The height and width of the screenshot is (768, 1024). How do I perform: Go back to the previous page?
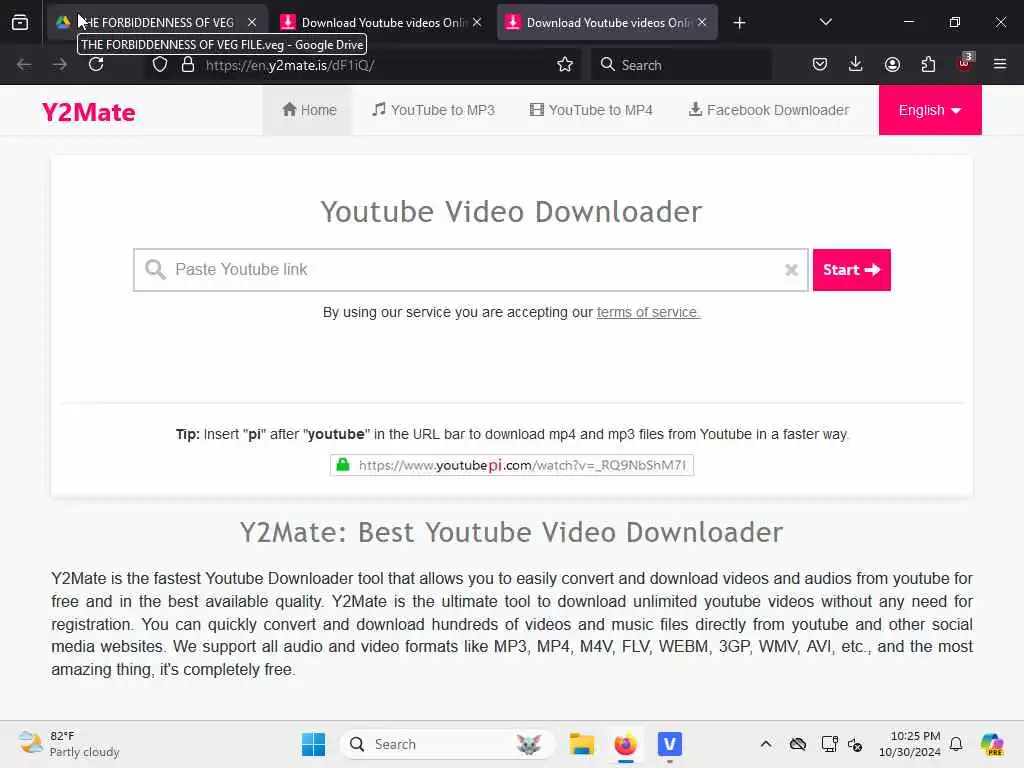(24, 65)
